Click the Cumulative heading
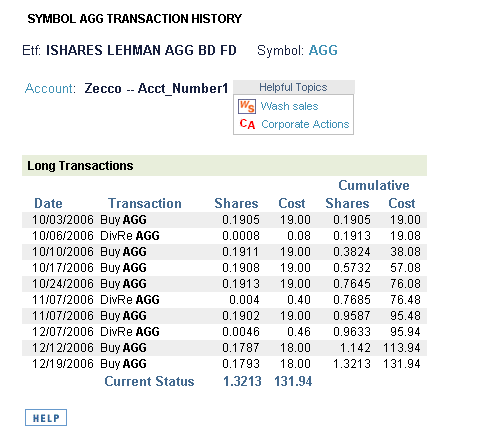Screen dimensions: 497x446 tap(374, 185)
